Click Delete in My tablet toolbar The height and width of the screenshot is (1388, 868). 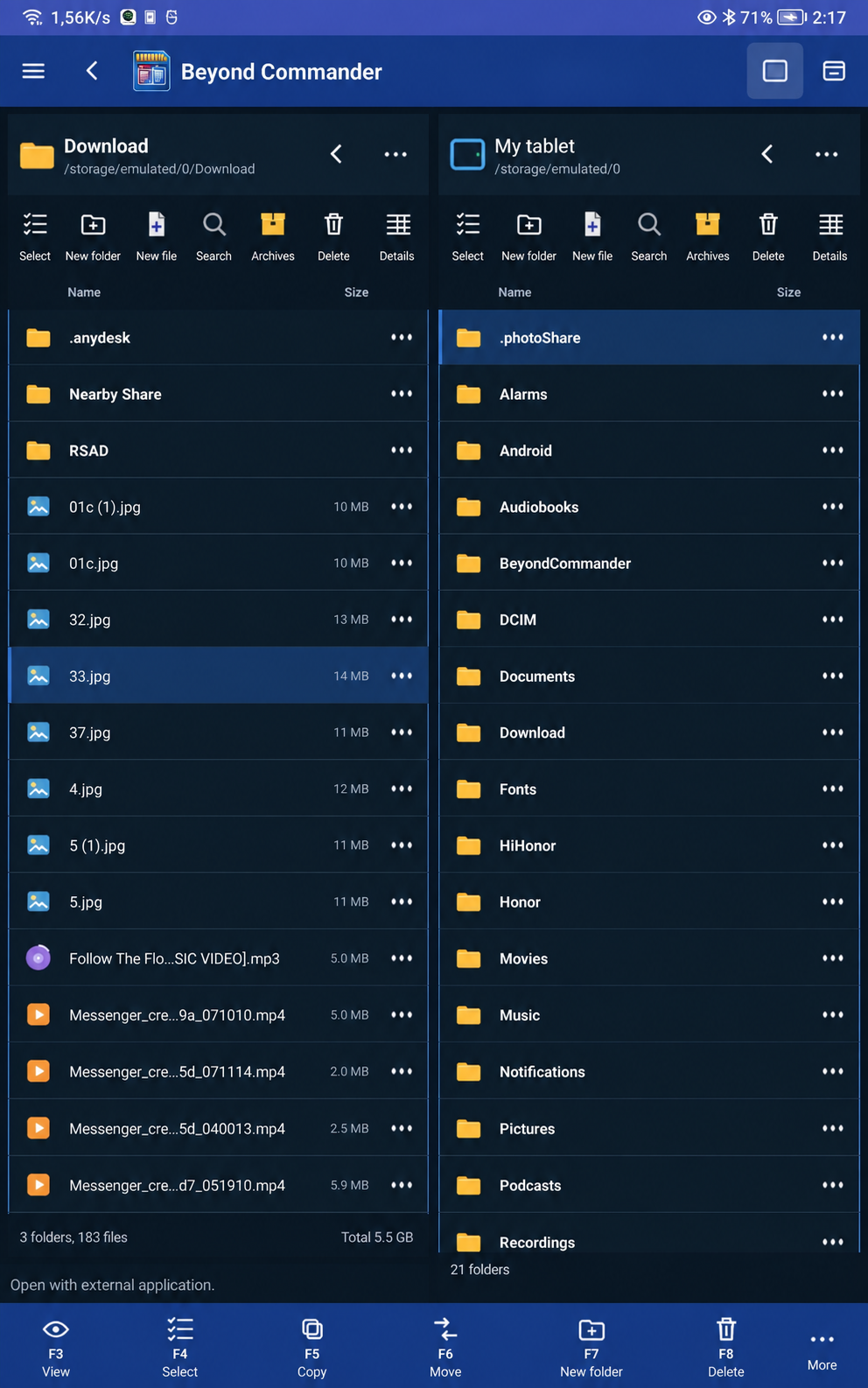pyautogui.click(x=768, y=236)
